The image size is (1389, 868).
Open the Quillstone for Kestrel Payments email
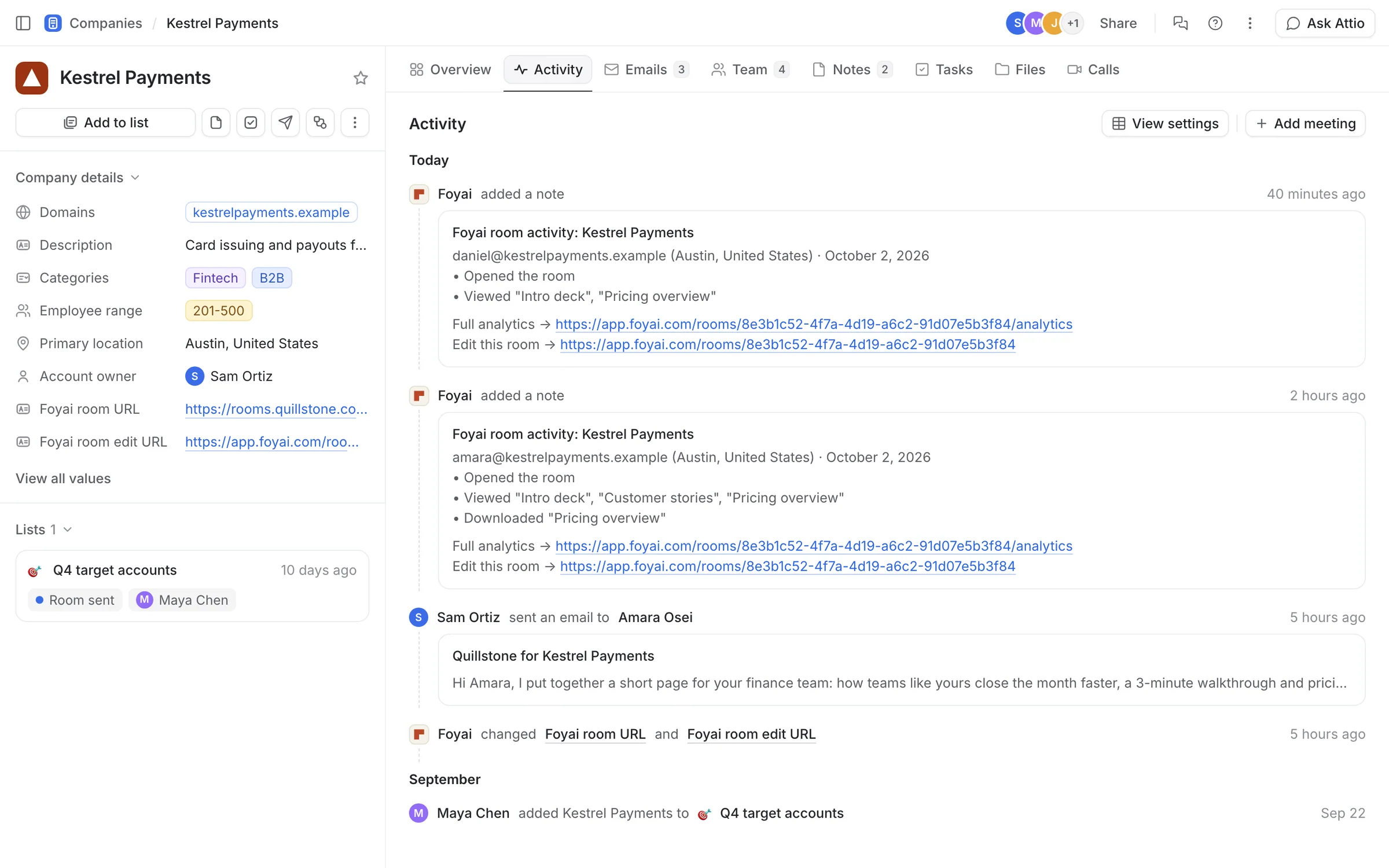[x=902, y=670]
